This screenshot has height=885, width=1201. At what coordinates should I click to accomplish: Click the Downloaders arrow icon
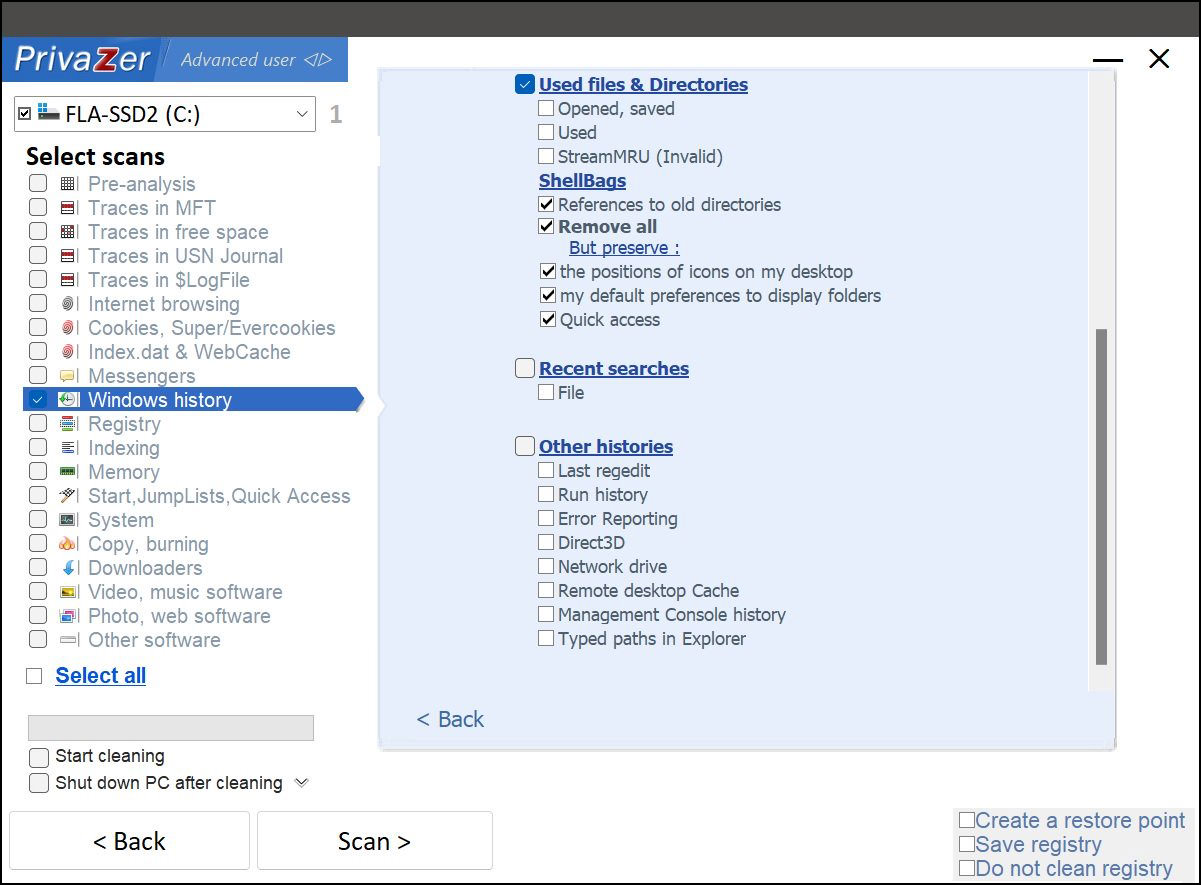[x=68, y=568]
